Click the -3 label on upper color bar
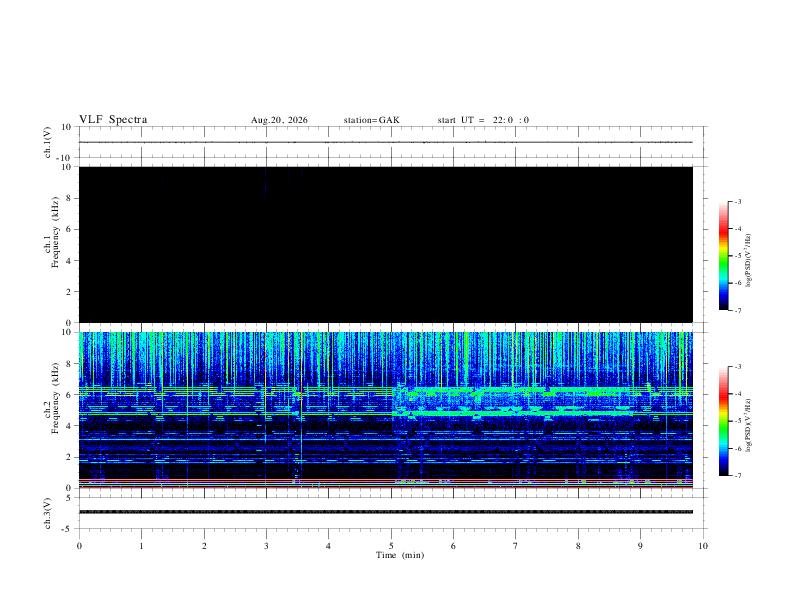Viewport: 792px width, 612px height. coord(738,201)
